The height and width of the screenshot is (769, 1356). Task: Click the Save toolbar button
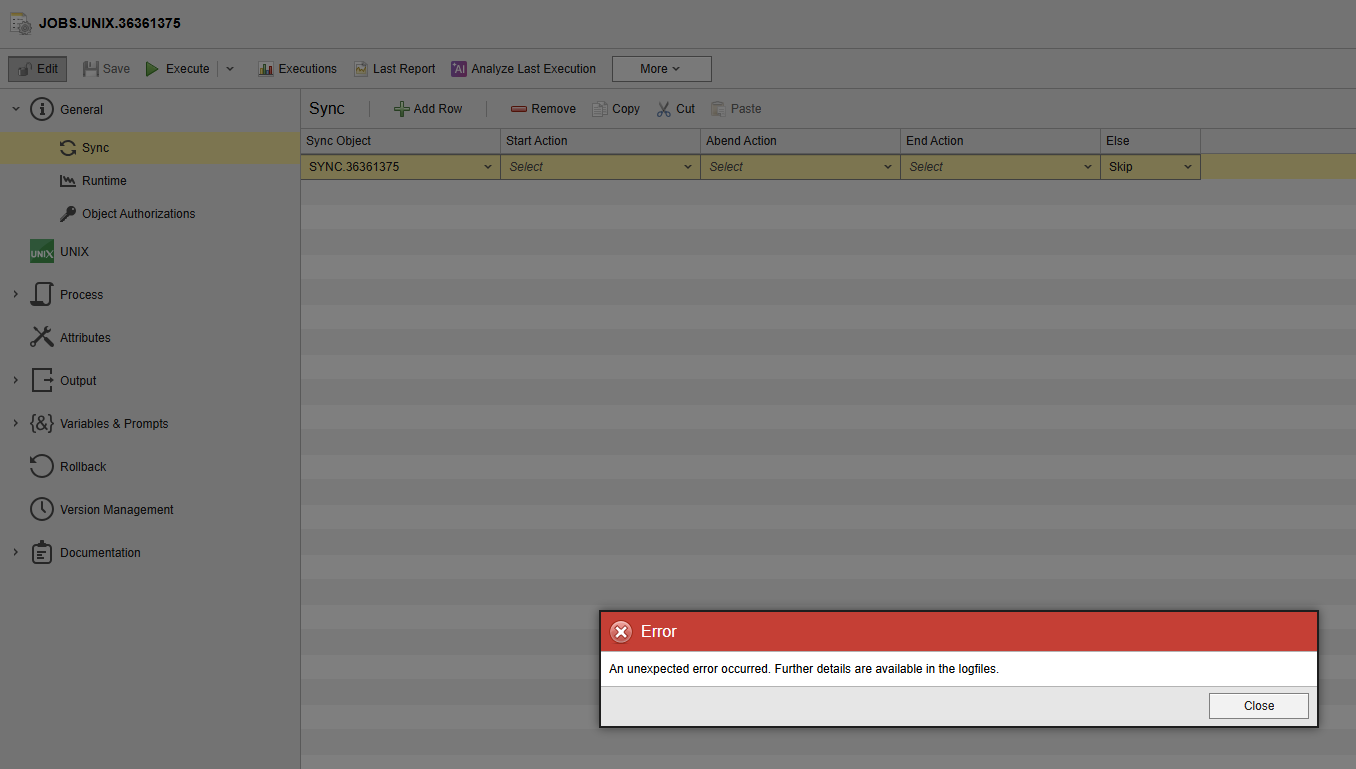106,69
